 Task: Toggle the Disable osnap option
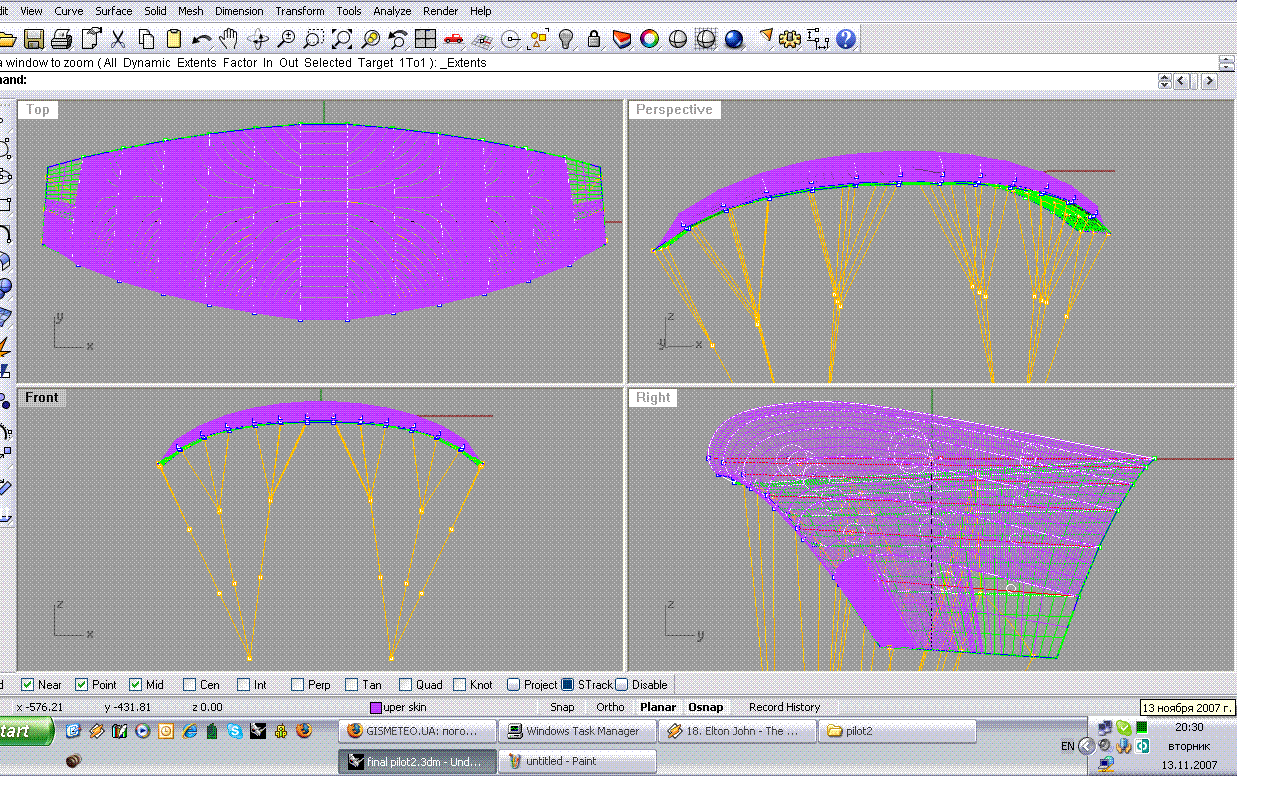click(x=622, y=685)
